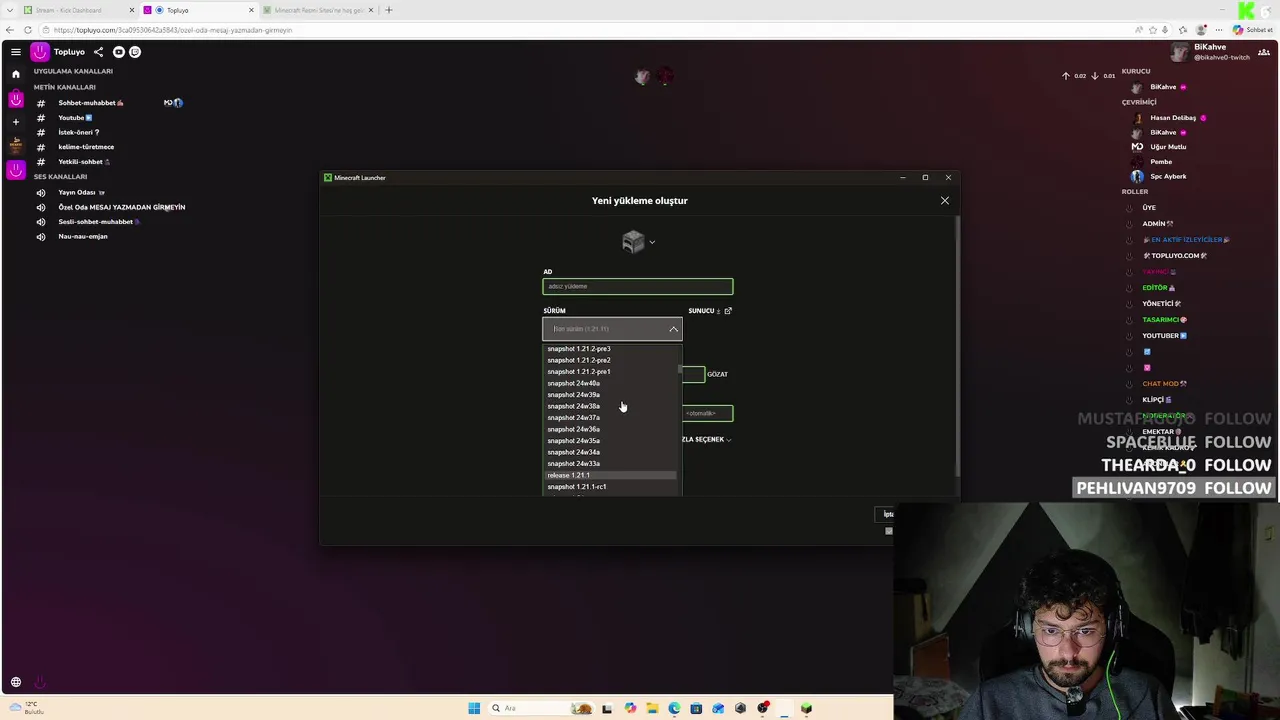
Task: Click the furnace installation icon
Action: pyautogui.click(x=632, y=241)
